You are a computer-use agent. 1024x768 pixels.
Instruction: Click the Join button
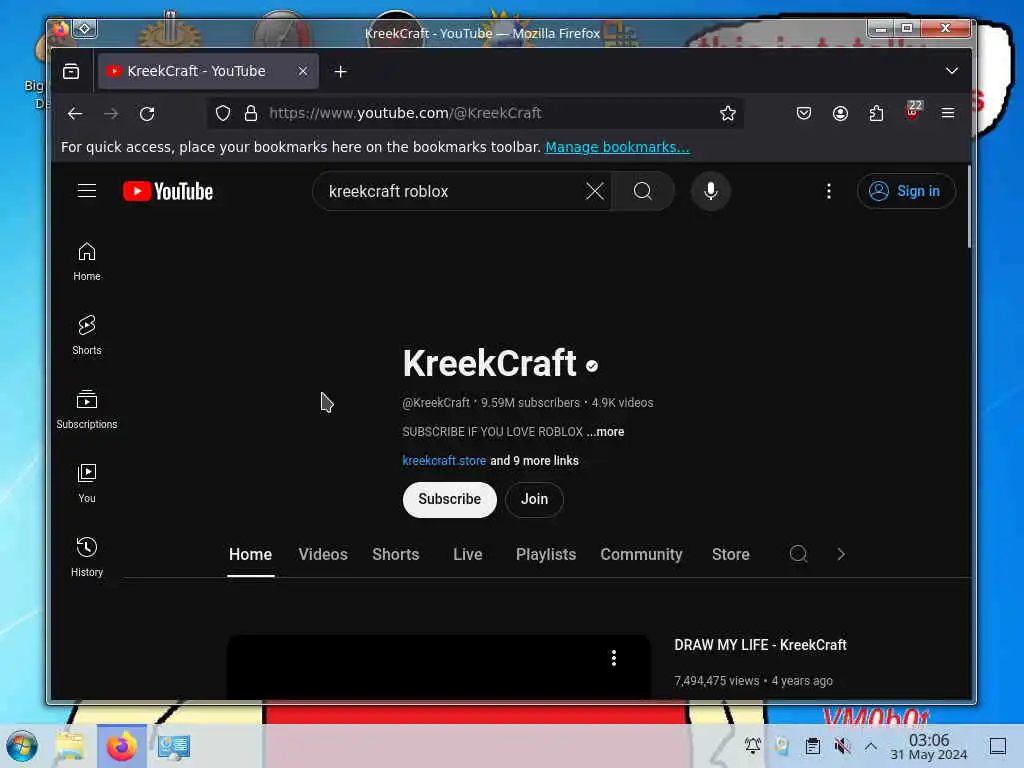pos(534,500)
